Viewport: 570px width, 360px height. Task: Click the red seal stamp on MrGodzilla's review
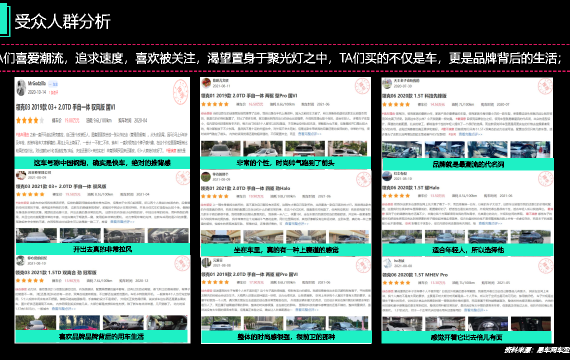[181, 91]
